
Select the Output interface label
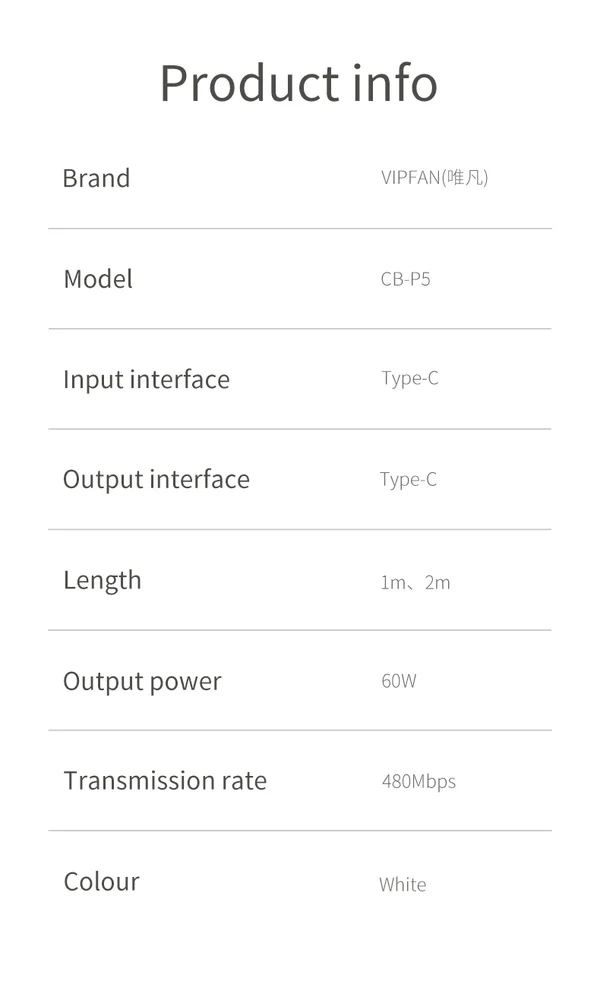pyautogui.click(x=156, y=479)
